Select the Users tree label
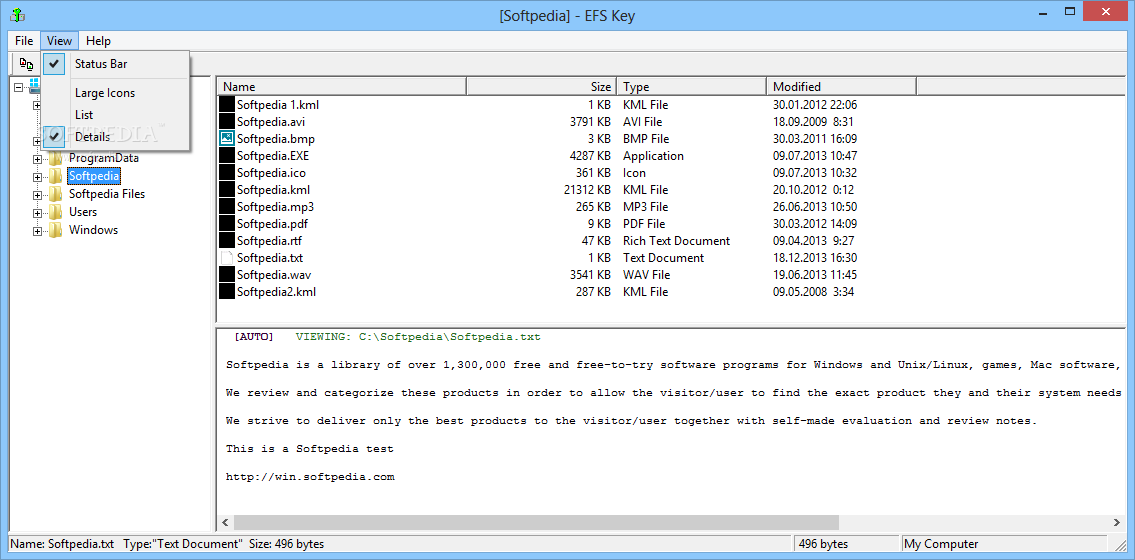The image size is (1135, 560). (83, 212)
